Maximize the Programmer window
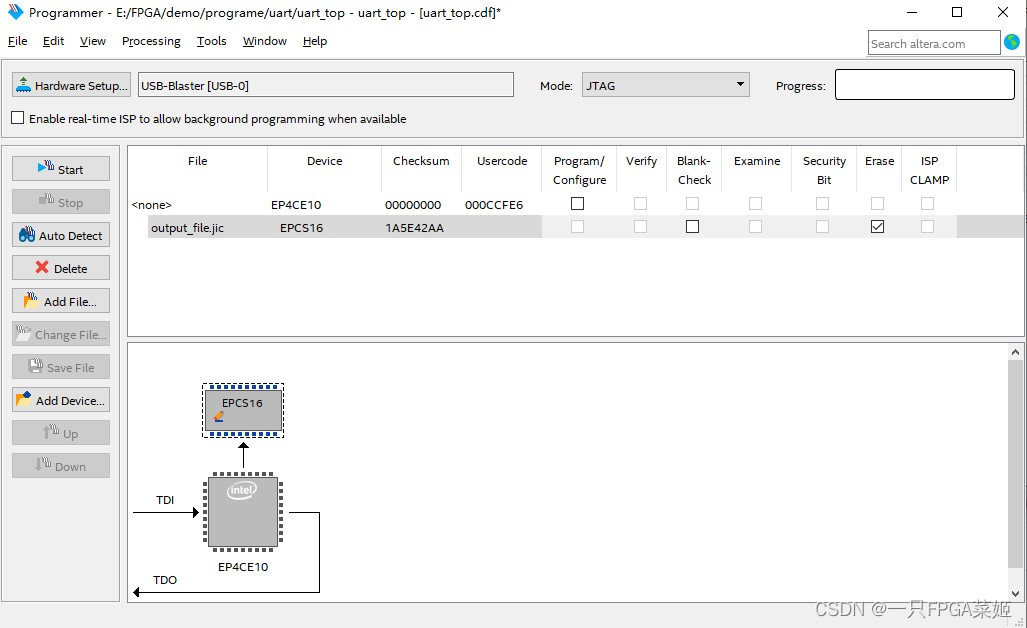Image resolution: width=1027 pixels, height=628 pixels. click(x=957, y=12)
